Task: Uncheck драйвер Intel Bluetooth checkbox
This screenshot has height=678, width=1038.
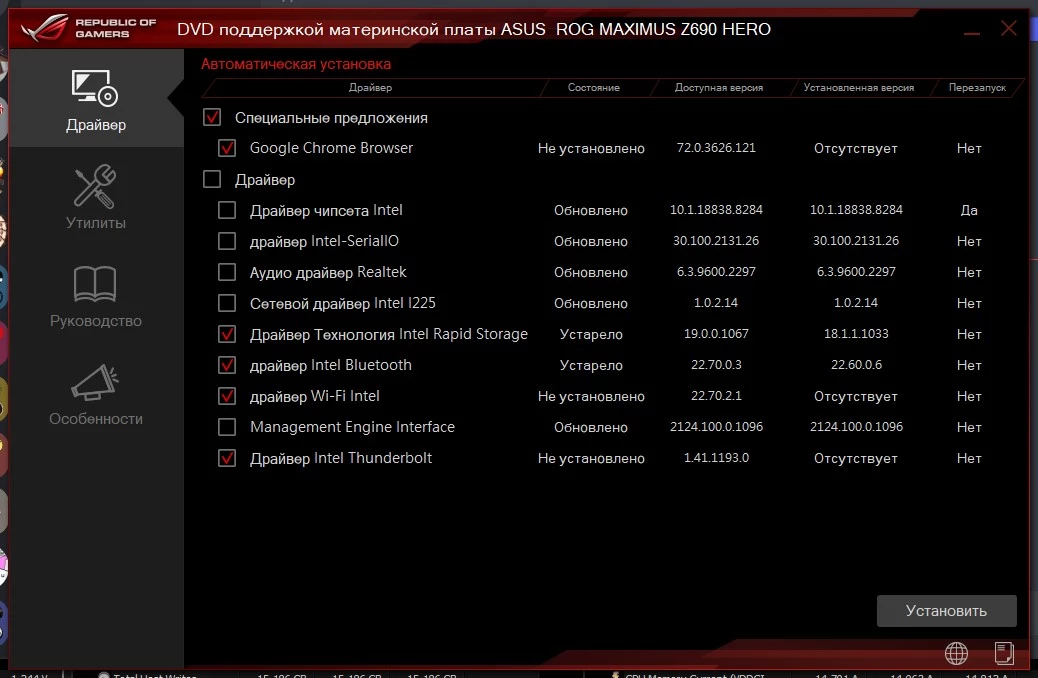Action: [227, 365]
